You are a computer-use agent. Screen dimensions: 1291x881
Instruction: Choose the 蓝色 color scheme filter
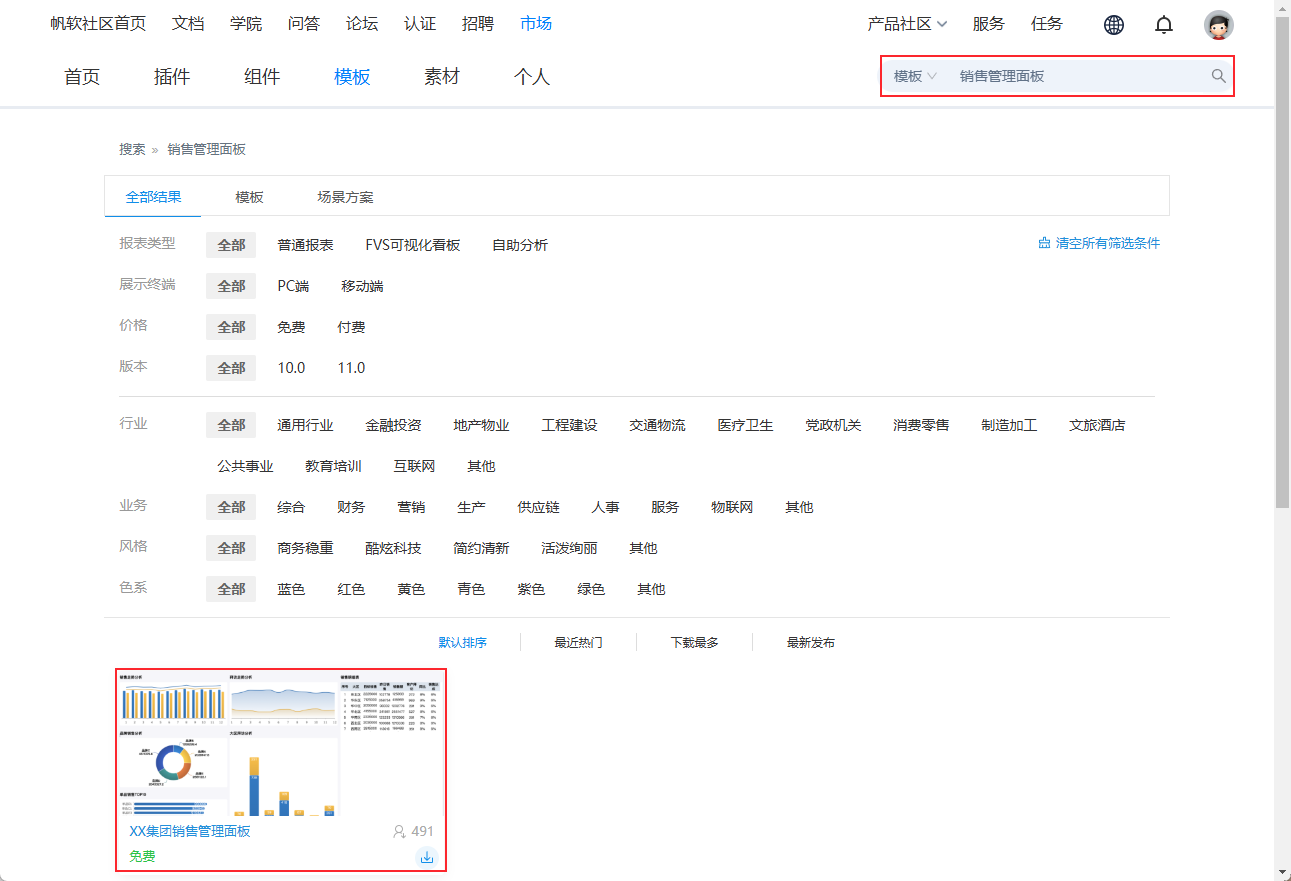[291, 589]
